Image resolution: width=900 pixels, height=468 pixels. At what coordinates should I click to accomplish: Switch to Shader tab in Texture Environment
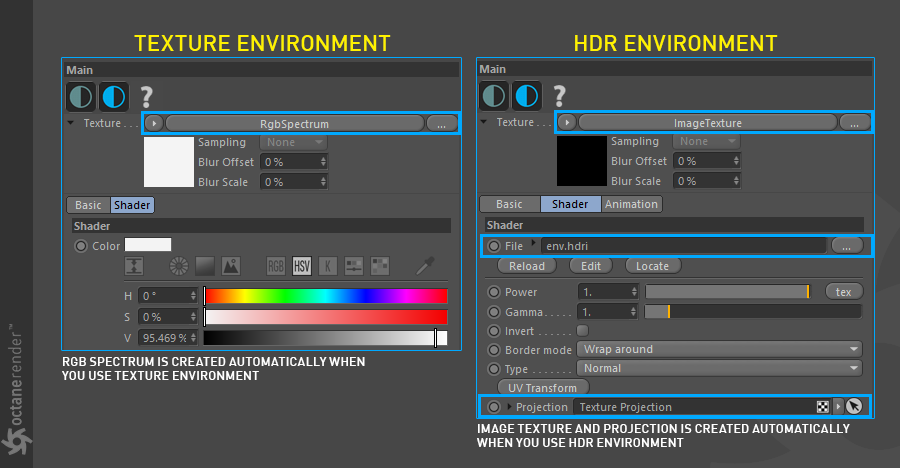132,205
